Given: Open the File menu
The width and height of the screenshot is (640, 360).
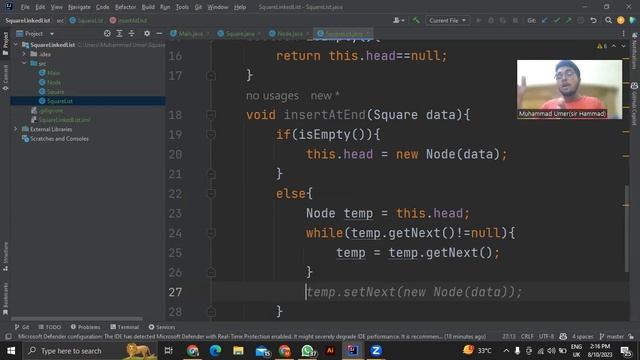Looking at the screenshot, I should [25, 7].
